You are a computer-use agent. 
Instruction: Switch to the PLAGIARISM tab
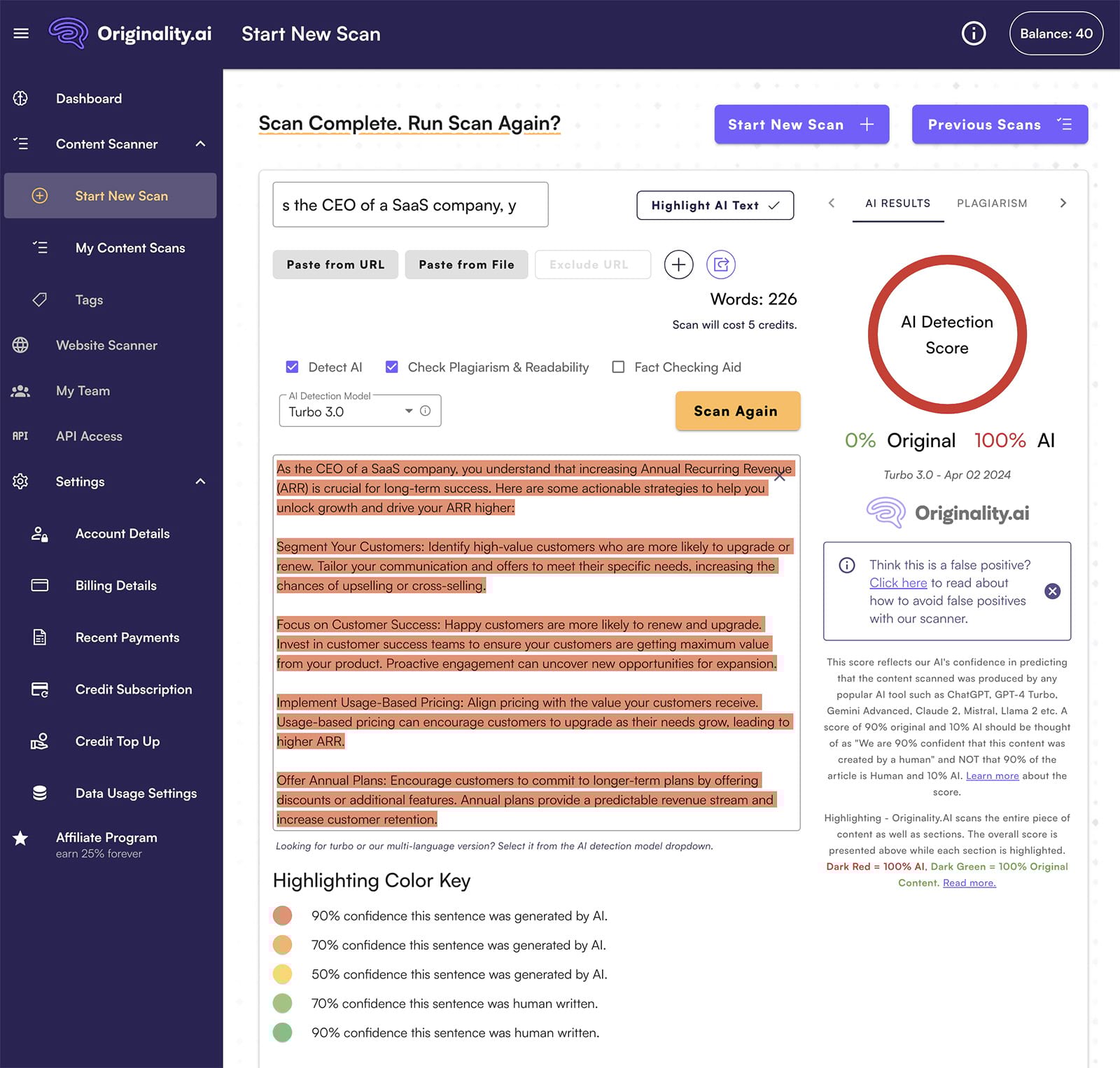coord(992,203)
